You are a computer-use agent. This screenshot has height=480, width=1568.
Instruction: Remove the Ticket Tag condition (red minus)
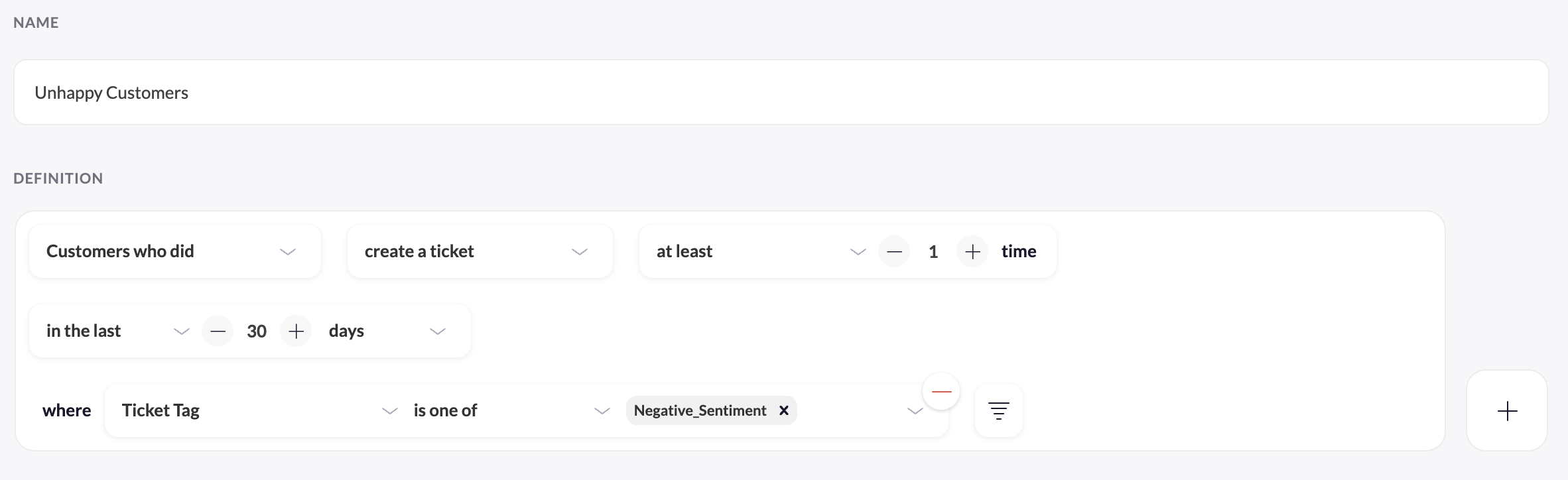pos(941,392)
